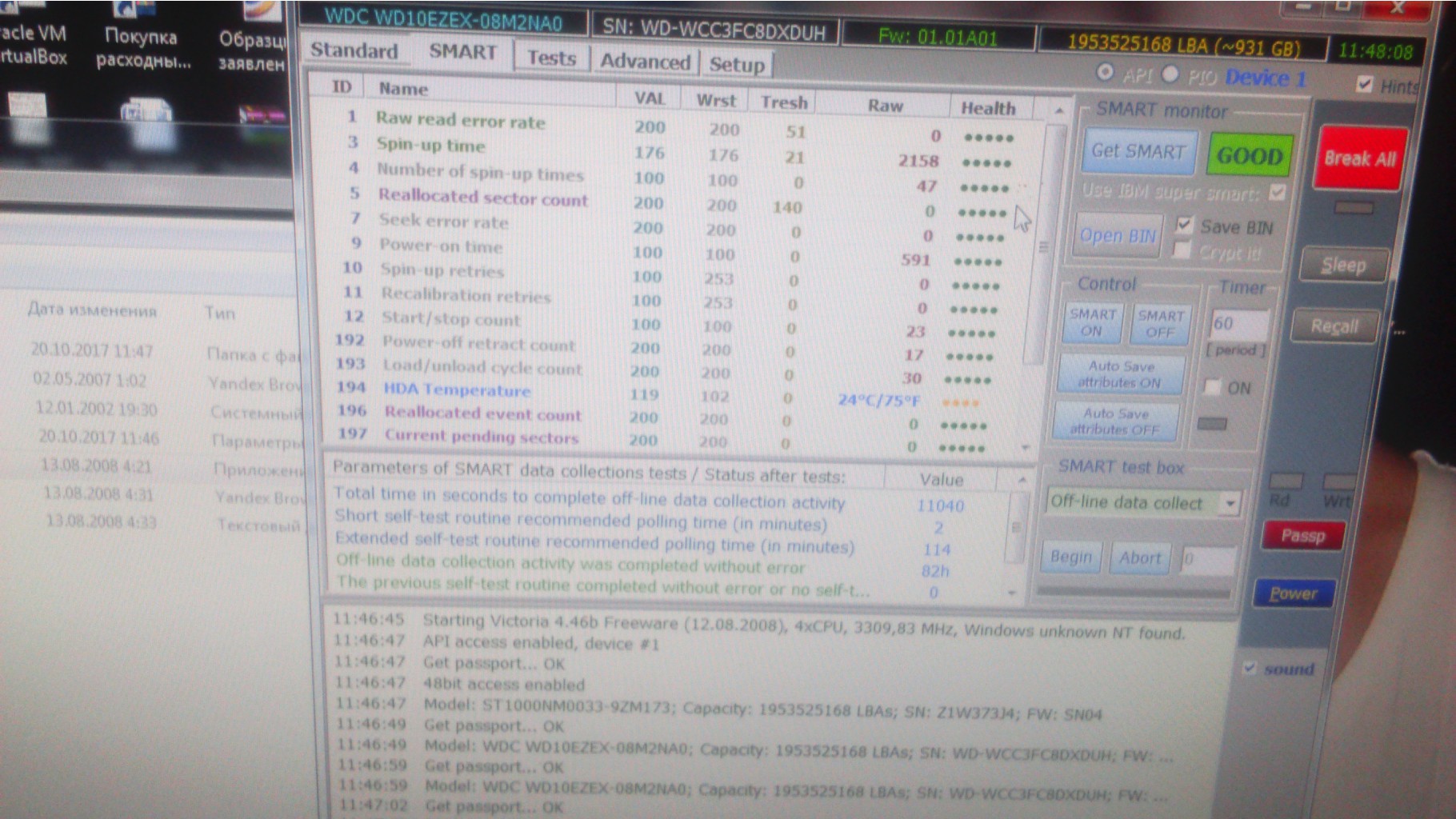Click the Abort test button
The width and height of the screenshot is (1456, 819).
(x=1140, y=558)
